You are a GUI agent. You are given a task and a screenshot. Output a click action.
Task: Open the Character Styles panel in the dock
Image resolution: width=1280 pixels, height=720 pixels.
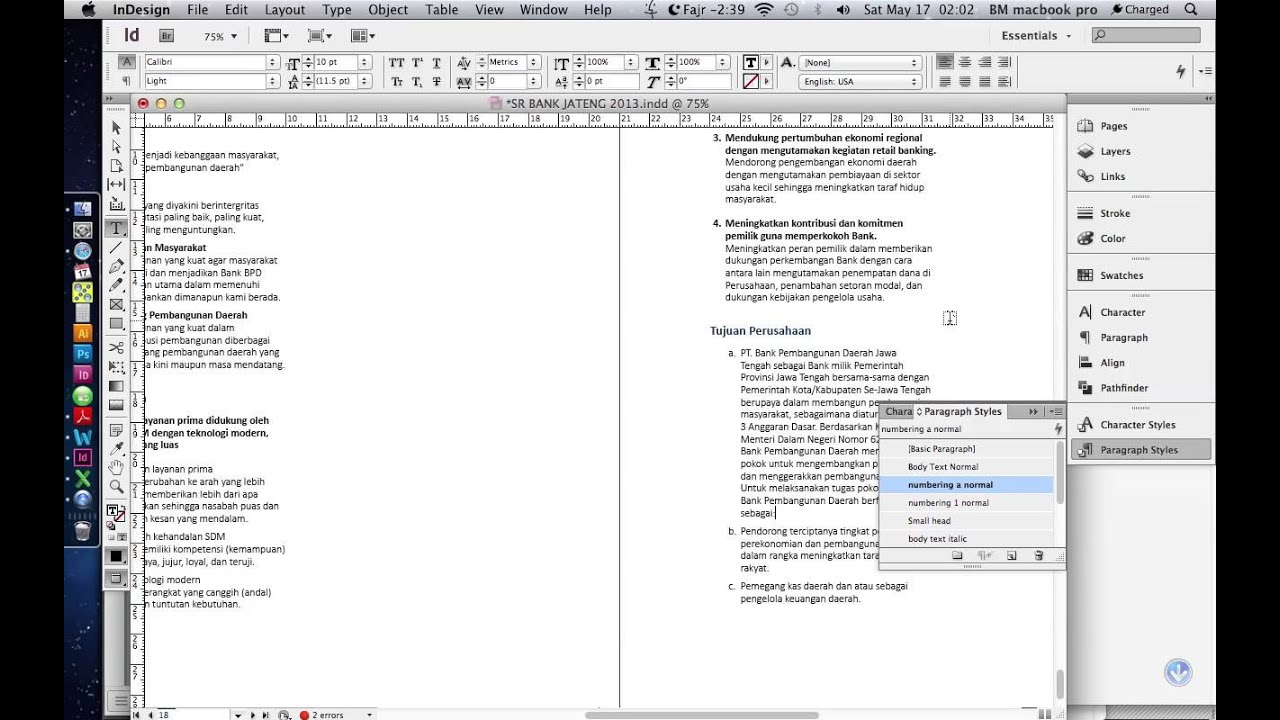tap(1138, 424)
